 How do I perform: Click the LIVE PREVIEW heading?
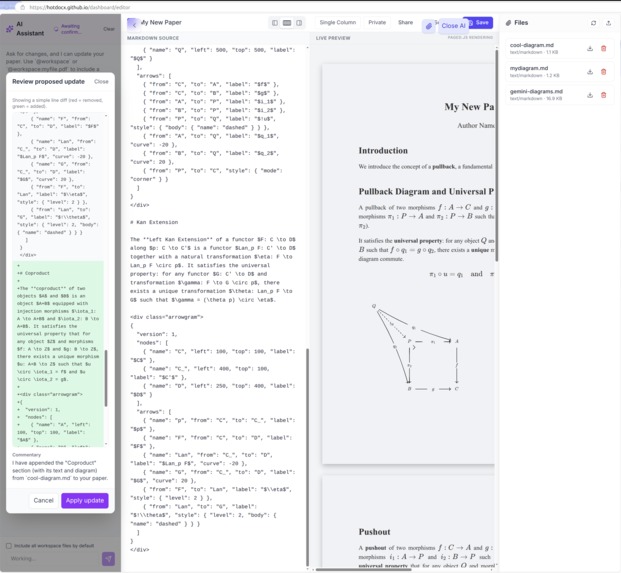coord(333,38)
